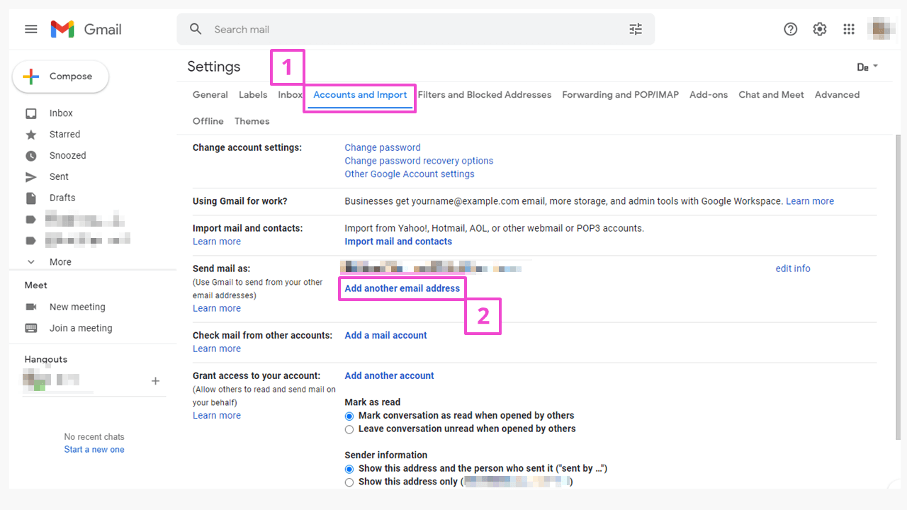Click the No recent chats text

coord(94,437)
